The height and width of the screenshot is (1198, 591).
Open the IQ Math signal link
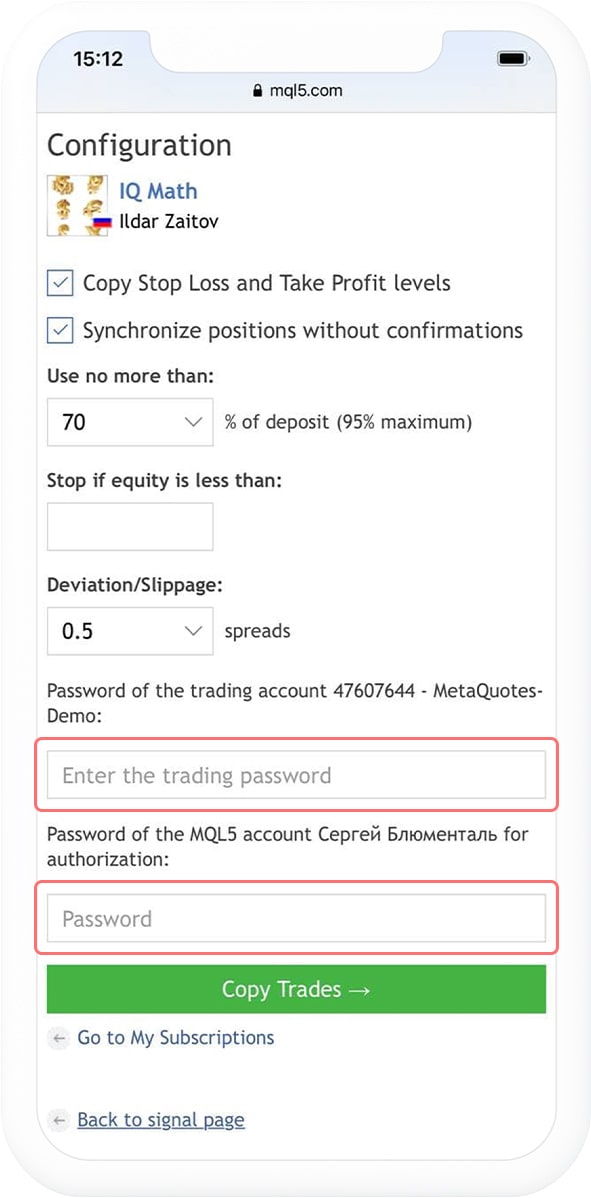(x=158, y=191)
